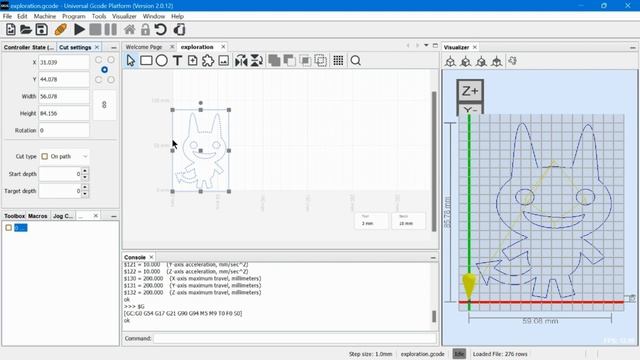Select the bottom-left anchor radio button
The height and width of the screenshot is (360, 640).
point(98,80)
